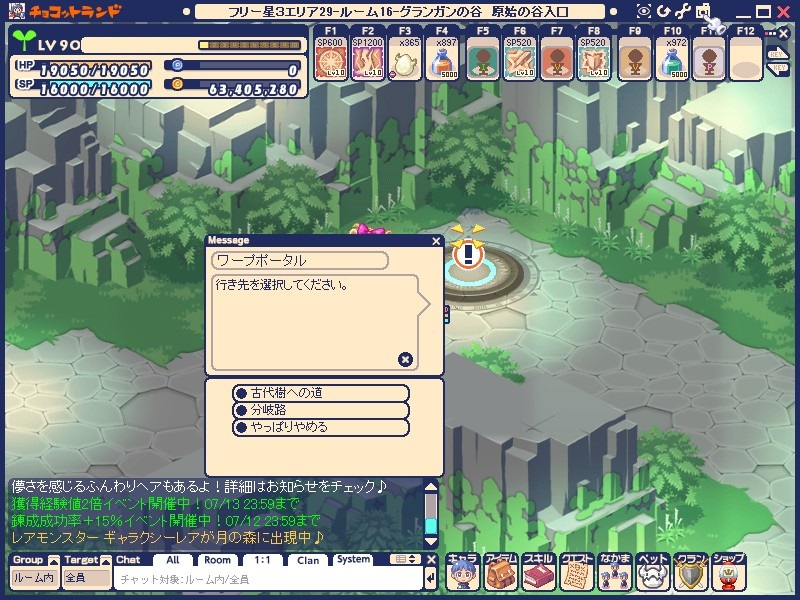The width and height of the screenshot is (800, 600).
Task: Click the eye view-mode icon in title bar
Action: 644,11
